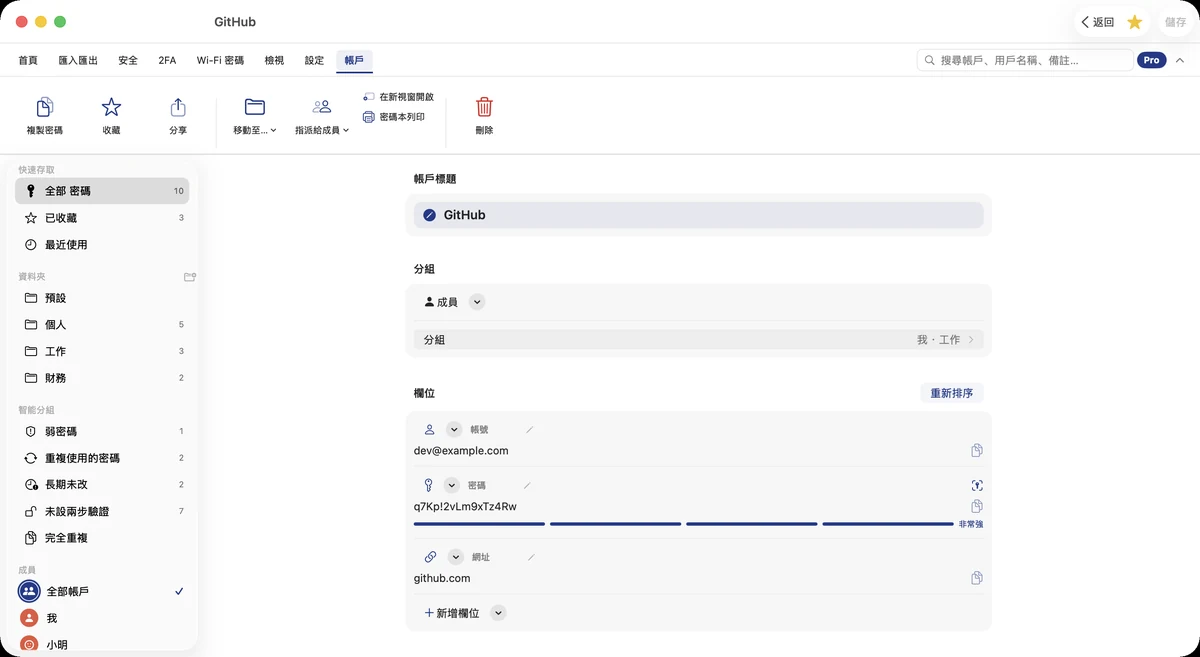1200x657 pixels.
Task: Click the 返回 back button
Action: pyautogui.click(x=1097, y=22)
